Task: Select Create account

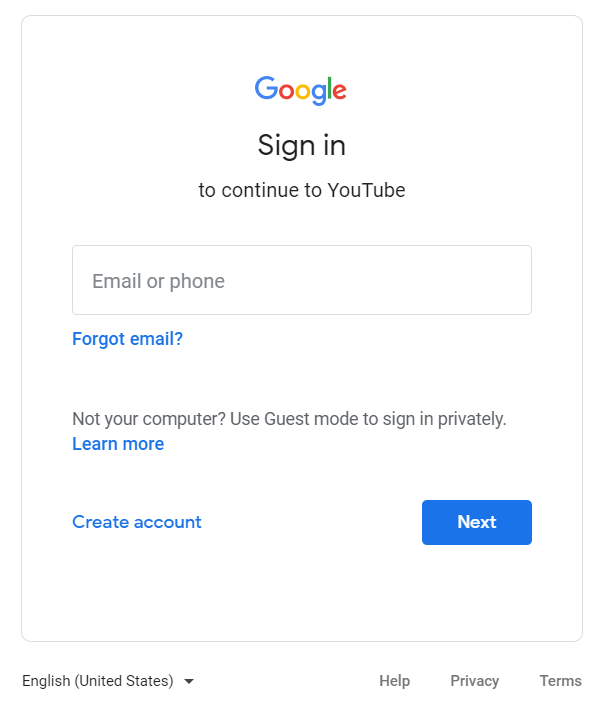Action: [137, 522]
